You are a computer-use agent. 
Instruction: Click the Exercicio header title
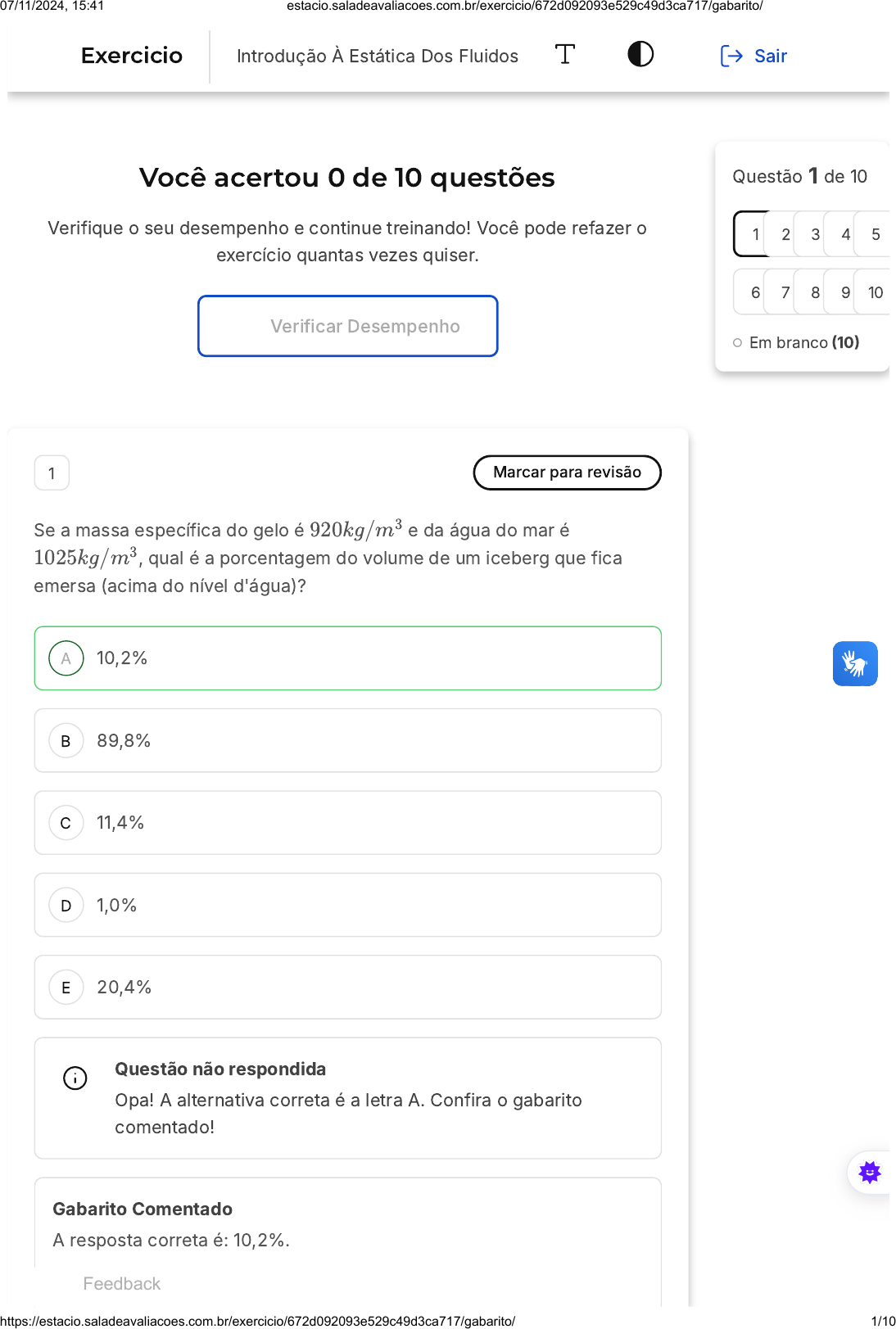(132, 56)
